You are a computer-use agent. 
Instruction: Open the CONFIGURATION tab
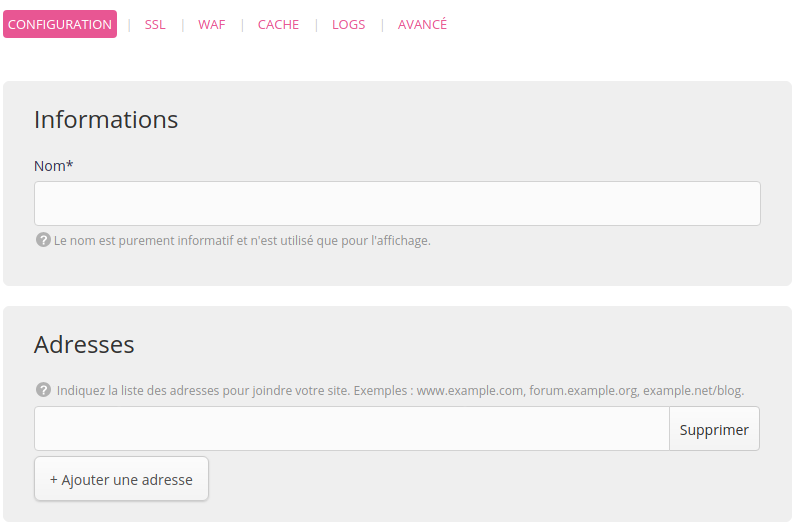tap(60, 24)
